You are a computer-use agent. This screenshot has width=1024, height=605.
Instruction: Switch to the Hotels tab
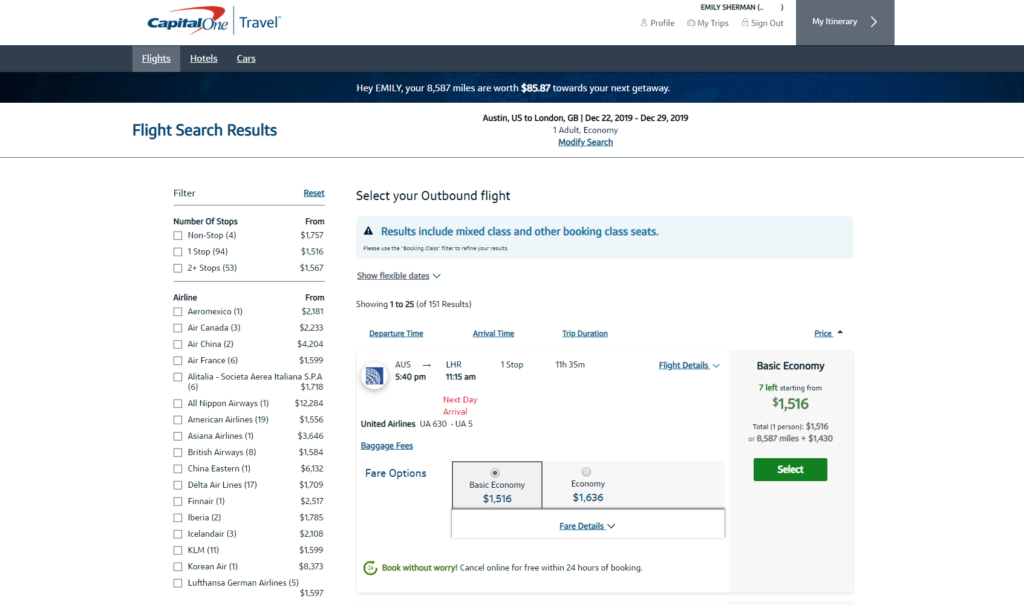tap(204, 59)
